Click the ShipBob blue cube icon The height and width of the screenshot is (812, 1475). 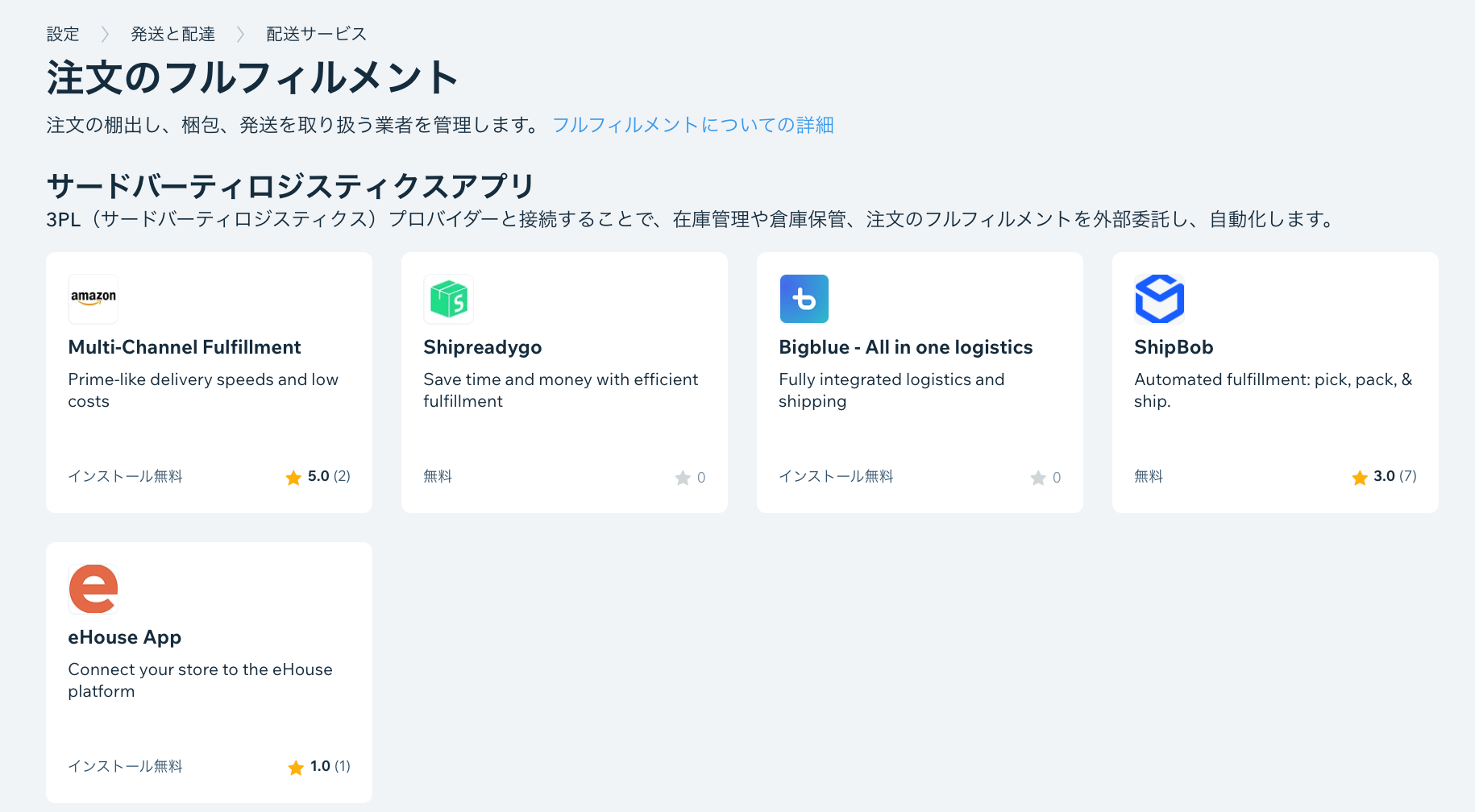point(1160,299)
